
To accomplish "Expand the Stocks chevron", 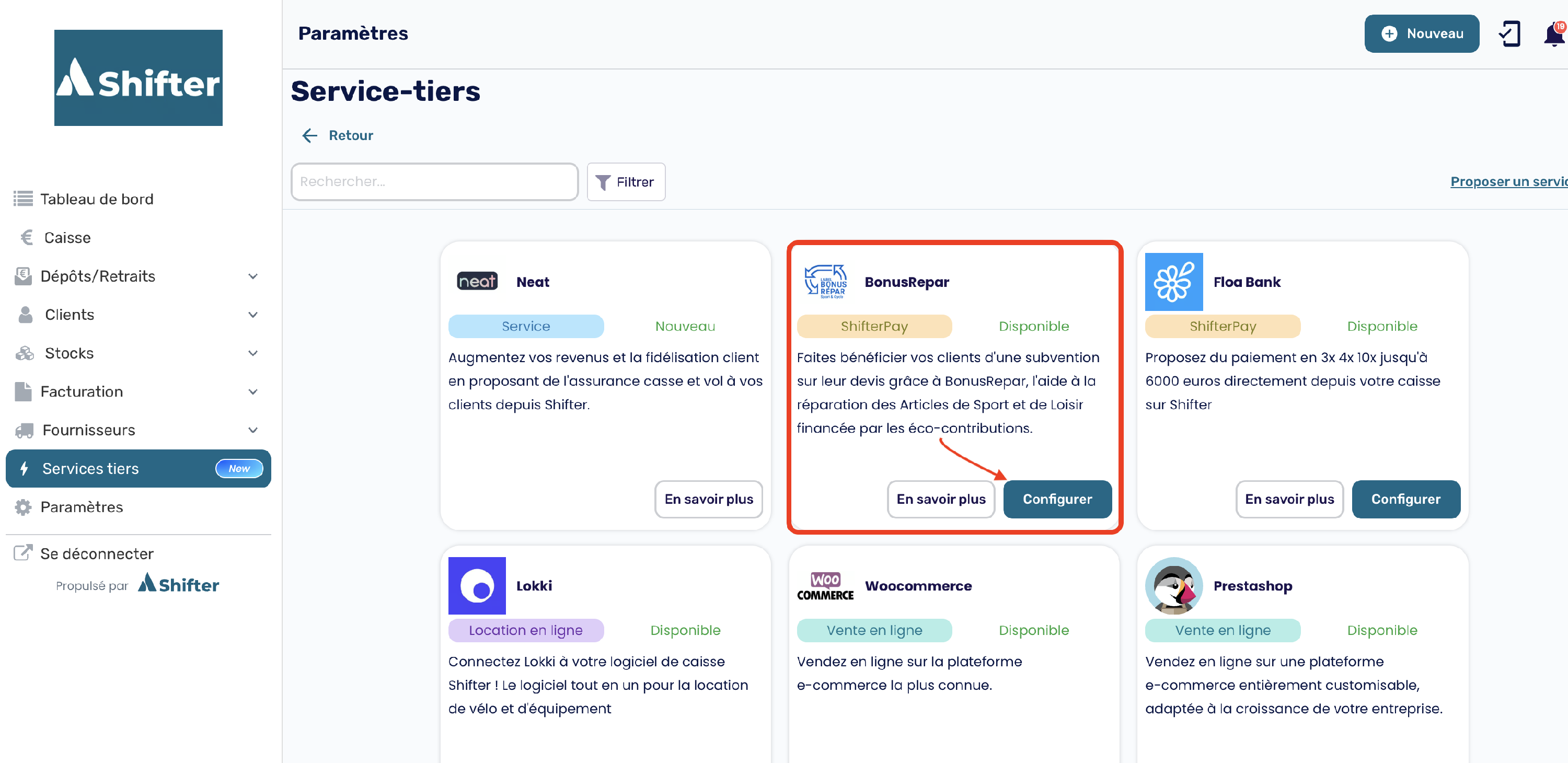I will click(x=253, y=353).
